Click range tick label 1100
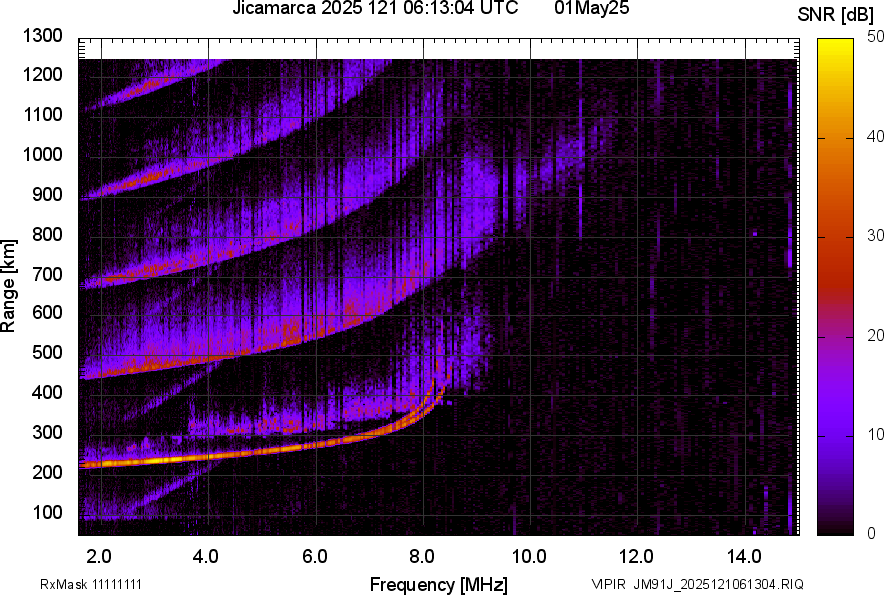The height and width of the screenshot is (595, 884). (x=42, y=114)
